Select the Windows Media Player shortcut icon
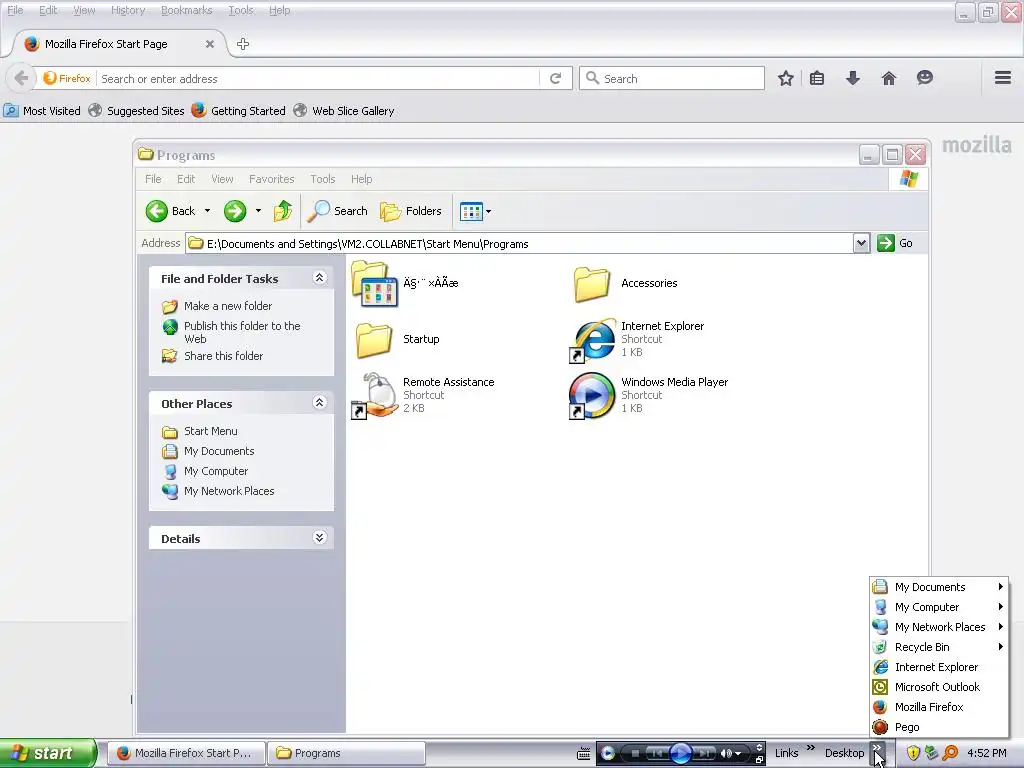Screen dimensions: 1024x768 [x=592, y=396]
